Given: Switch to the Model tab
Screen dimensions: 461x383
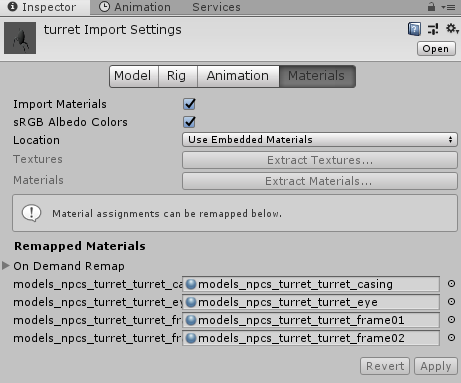Looking at the screenshot, I should (134, 76).
